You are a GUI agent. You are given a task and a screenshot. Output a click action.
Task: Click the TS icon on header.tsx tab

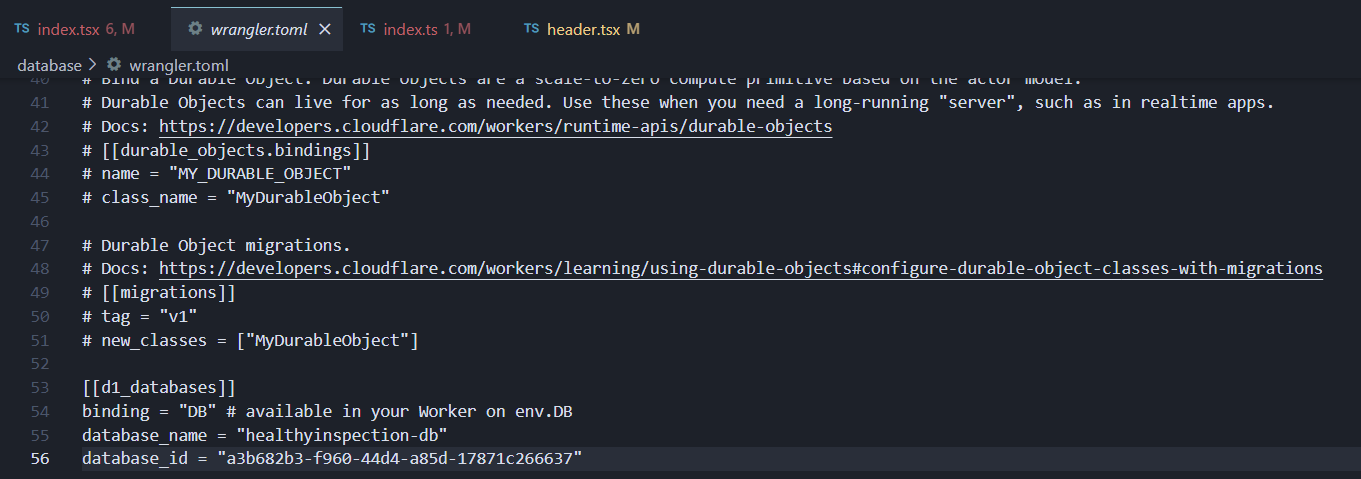[x=532, y=29]
